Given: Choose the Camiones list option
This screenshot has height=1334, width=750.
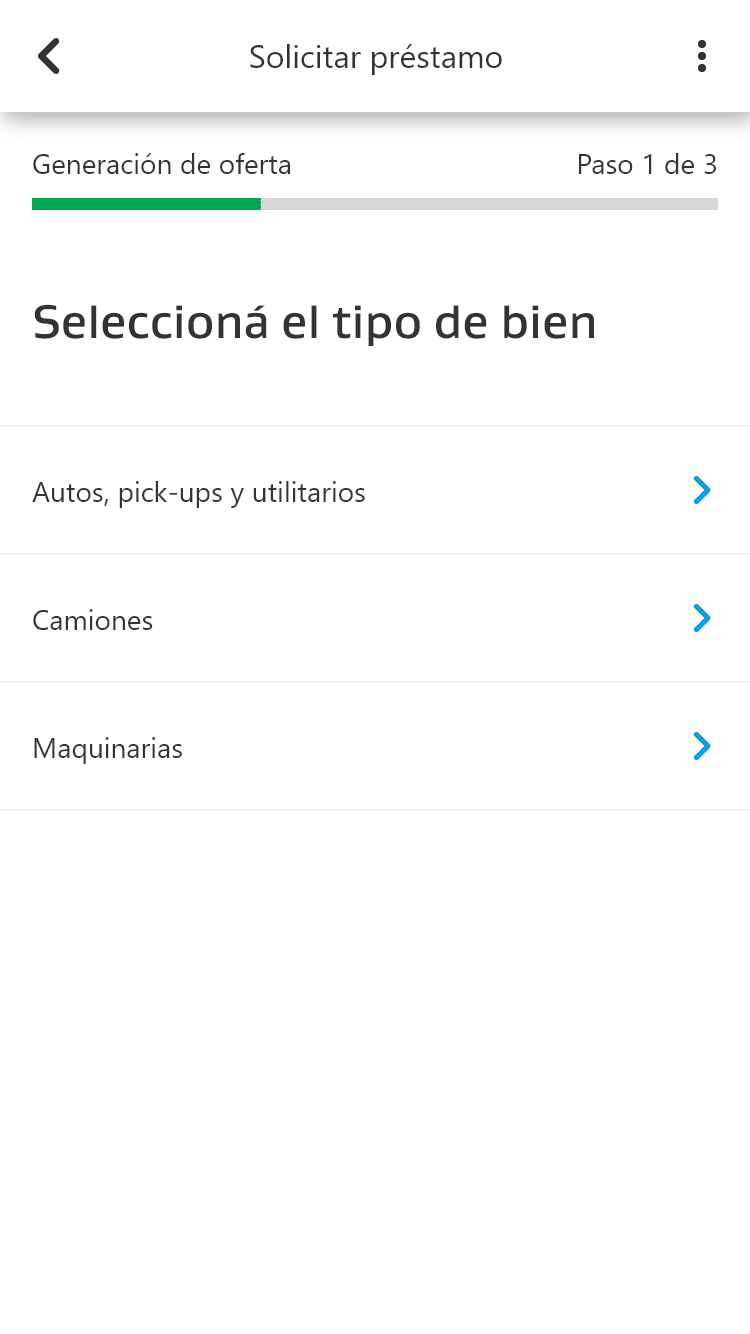Looking at the screenshot, I should point(375,619).
